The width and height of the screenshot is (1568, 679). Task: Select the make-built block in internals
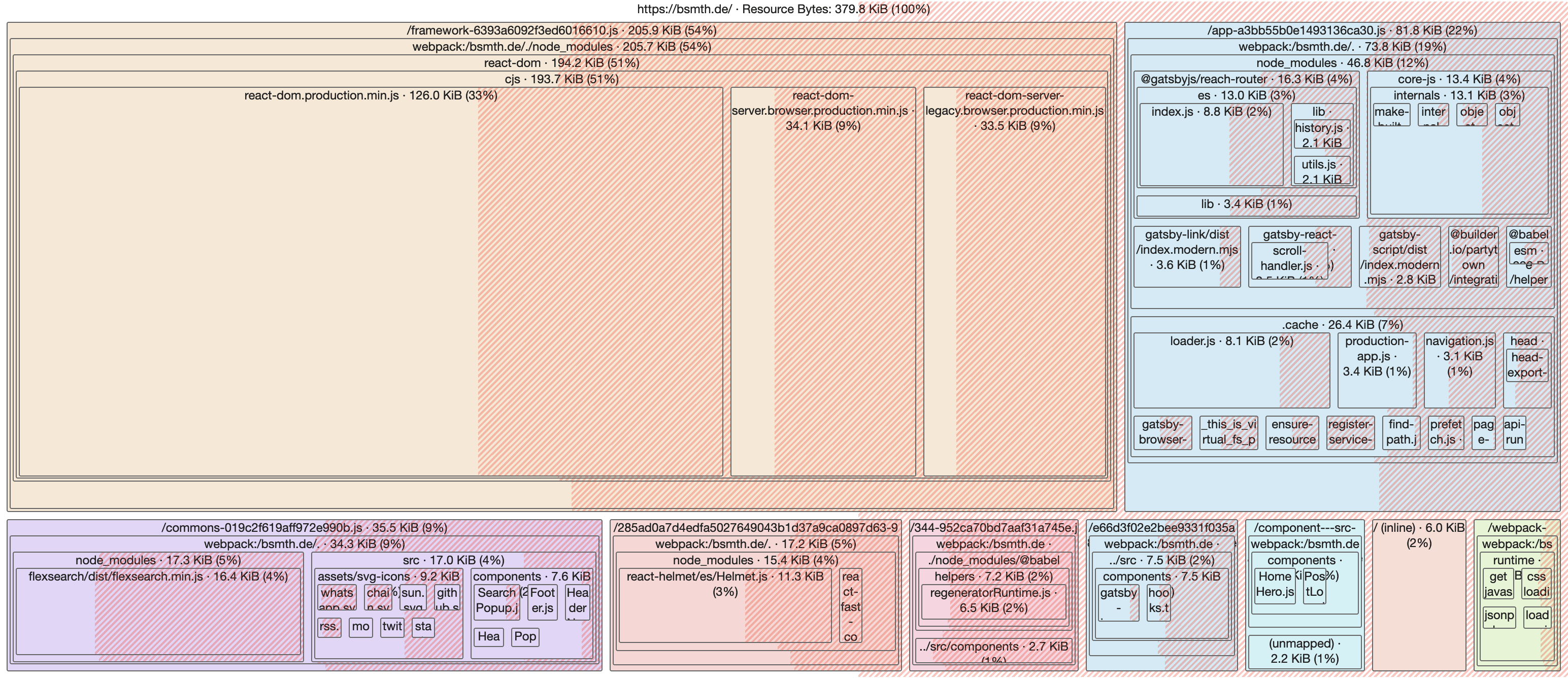[1391, 115]
